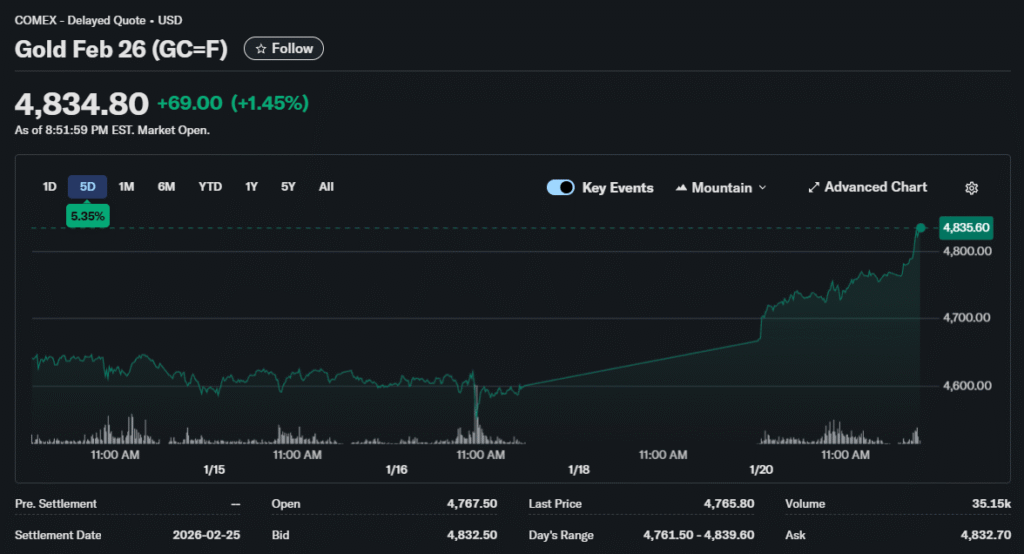Select the YTD range tab
The image size is (1024, 554).
pos(210,187)
